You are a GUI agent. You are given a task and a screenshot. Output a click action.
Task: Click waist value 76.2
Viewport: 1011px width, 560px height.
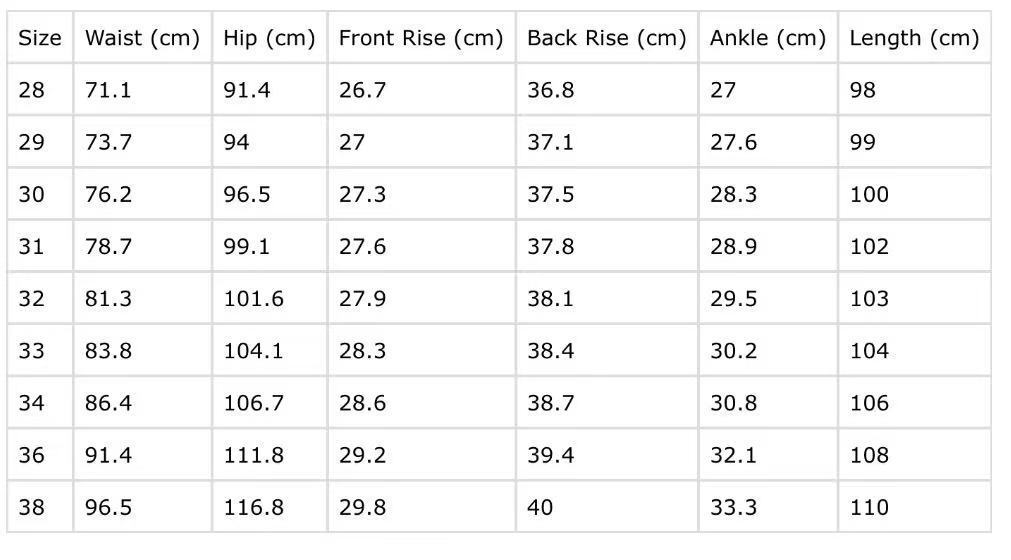click(108, 194)
